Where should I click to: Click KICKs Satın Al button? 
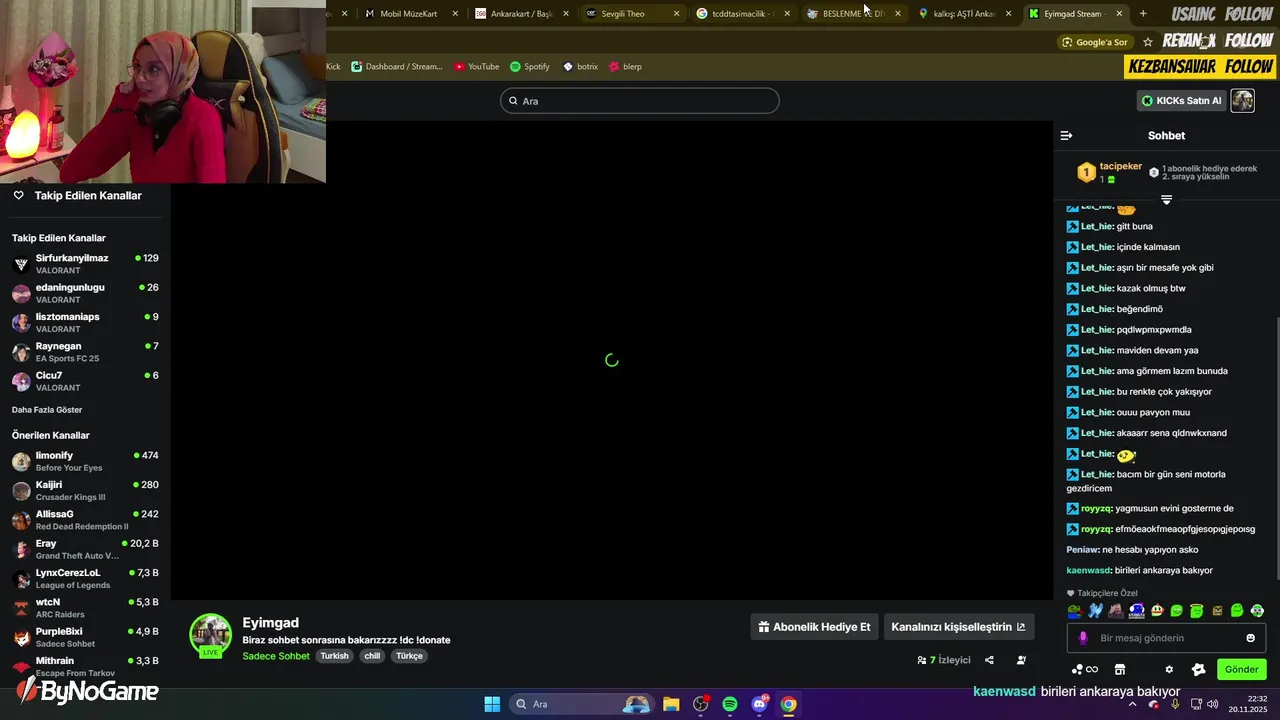[1181, 100]
